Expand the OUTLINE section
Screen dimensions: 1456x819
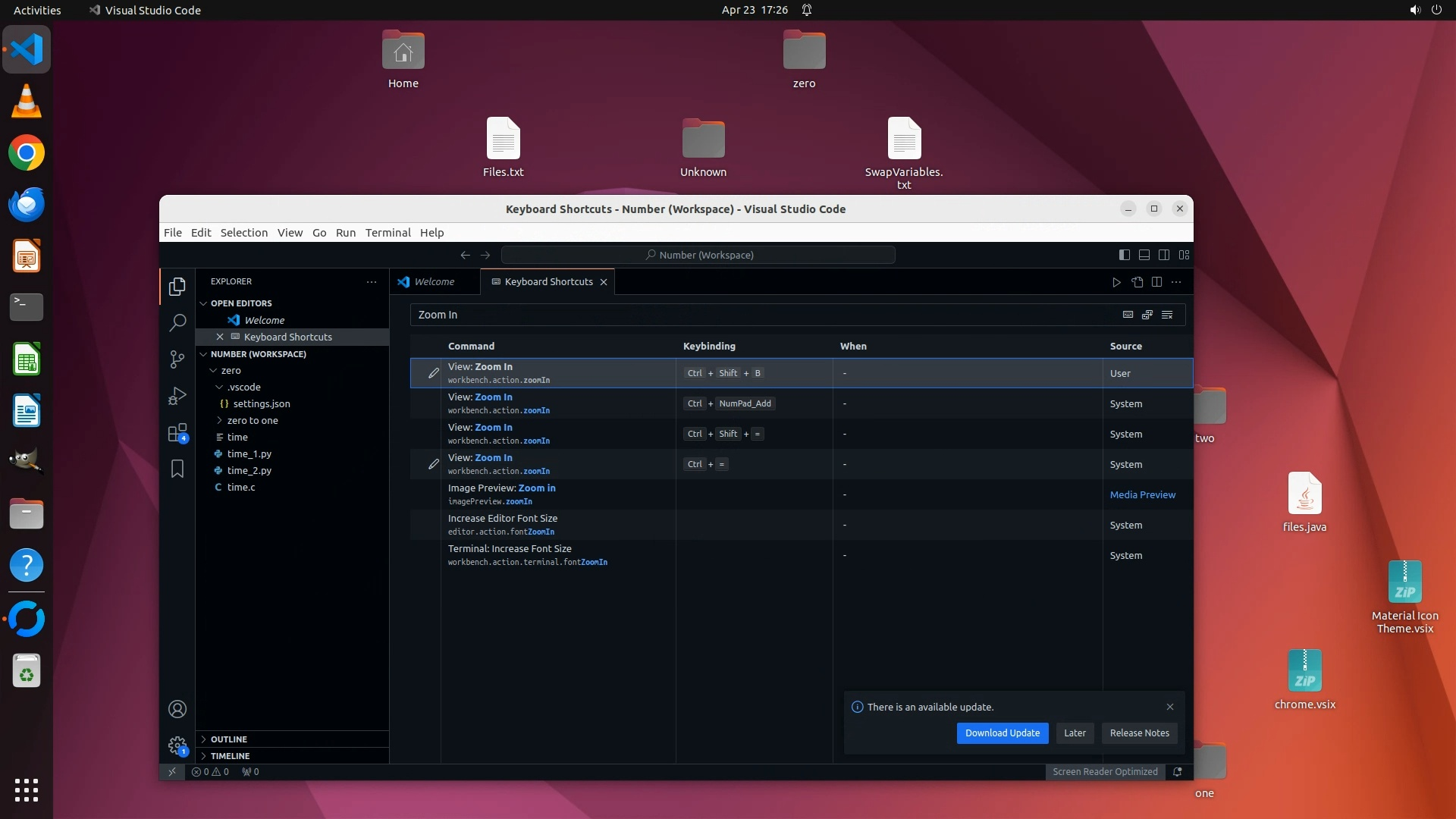[228, 739]
